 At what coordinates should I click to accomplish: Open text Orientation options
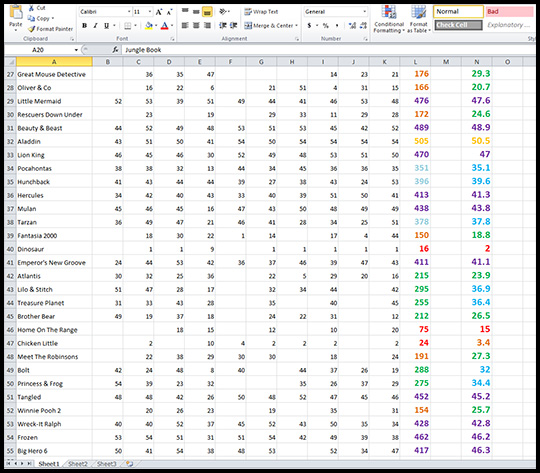(224, 11)
